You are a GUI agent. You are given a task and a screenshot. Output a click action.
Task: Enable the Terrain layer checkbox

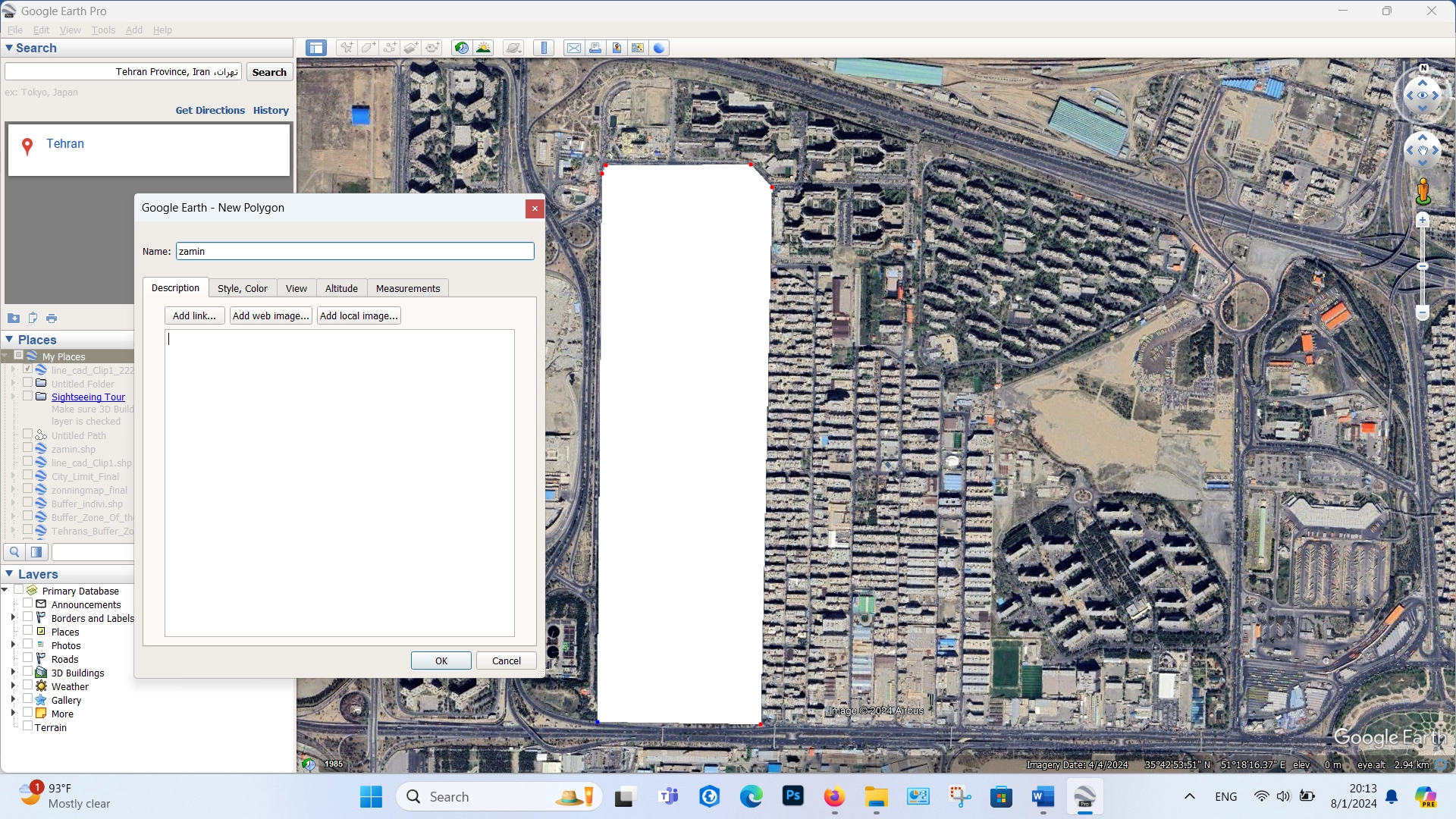pyautogui.click(x=27, y=726)
